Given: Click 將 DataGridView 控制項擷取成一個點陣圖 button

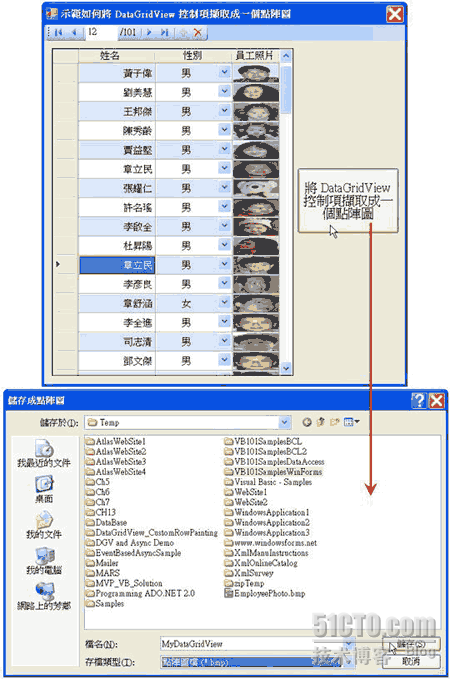Looking at the screenshot, I should tap(348, 201).
